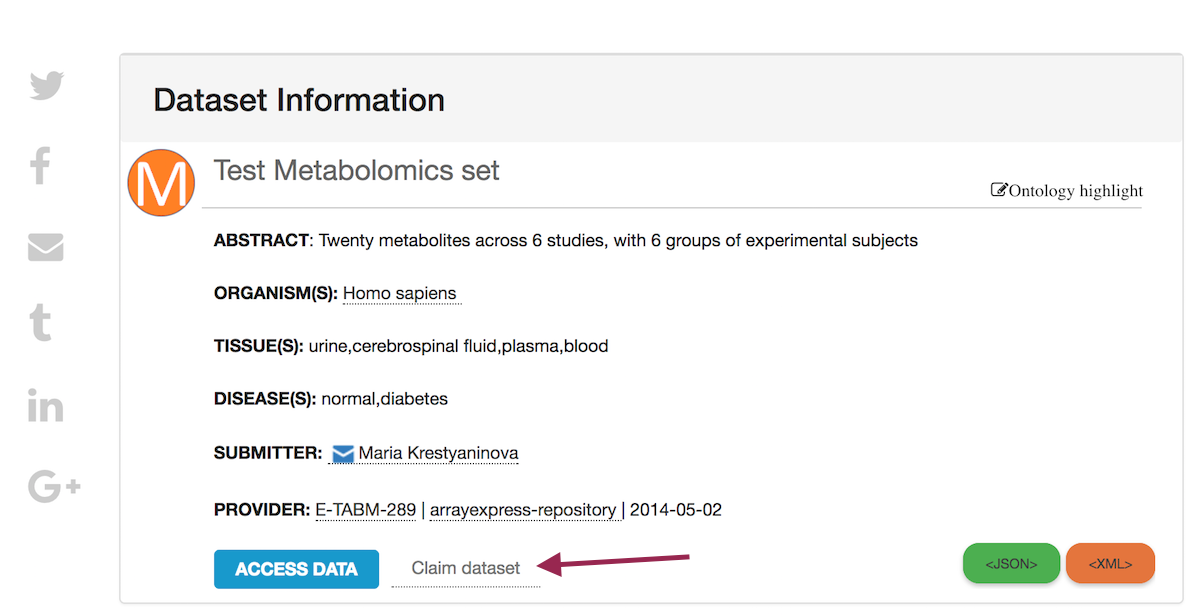This screenshot has height=616, width=1200.
Task: Open submitter Maria Krestyaninova link
Action: click(438, 453)
